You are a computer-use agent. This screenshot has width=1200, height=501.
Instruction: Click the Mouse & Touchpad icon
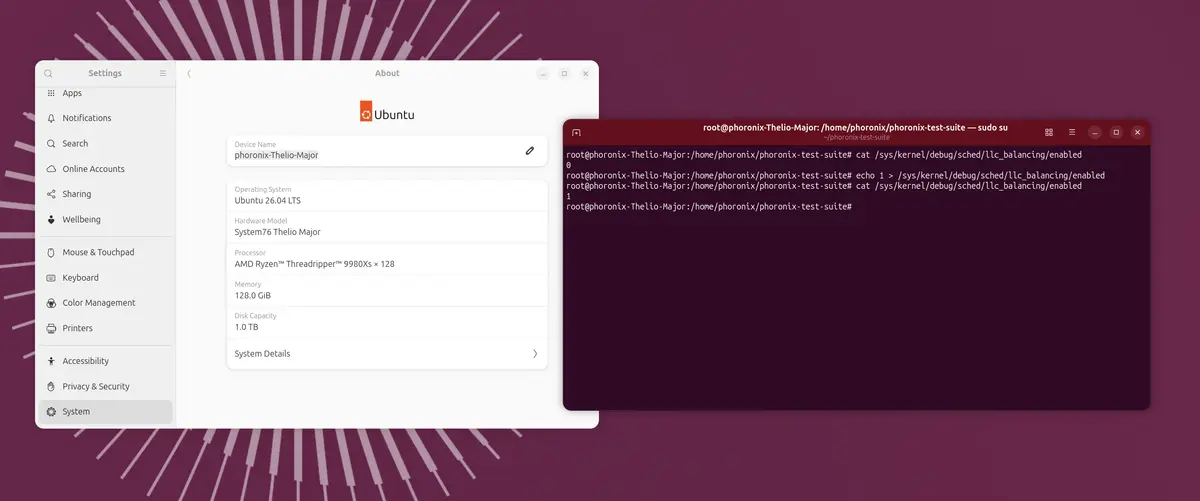tap(52, 252)
